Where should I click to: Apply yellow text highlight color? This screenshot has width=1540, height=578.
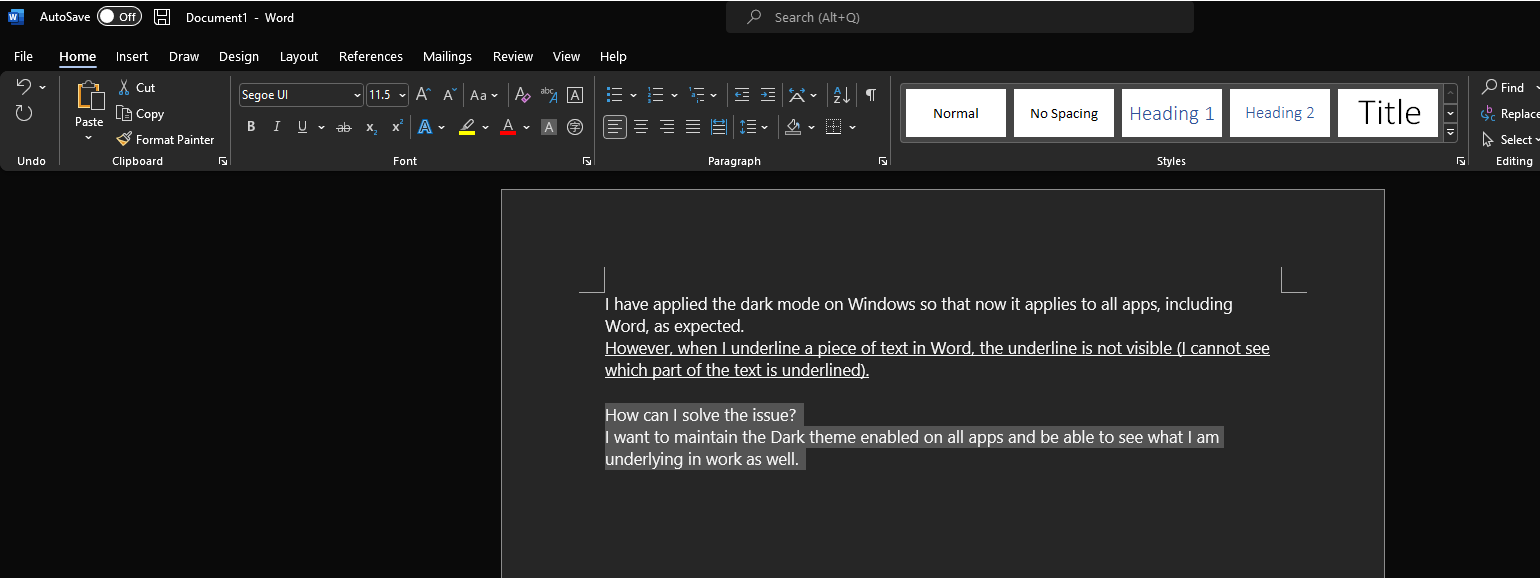tap(467, 127)
